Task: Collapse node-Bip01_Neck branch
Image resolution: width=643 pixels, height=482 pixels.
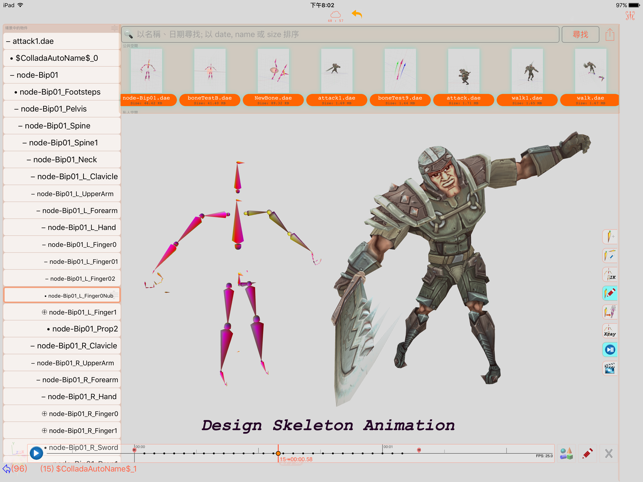Action: tap(29, 160)
